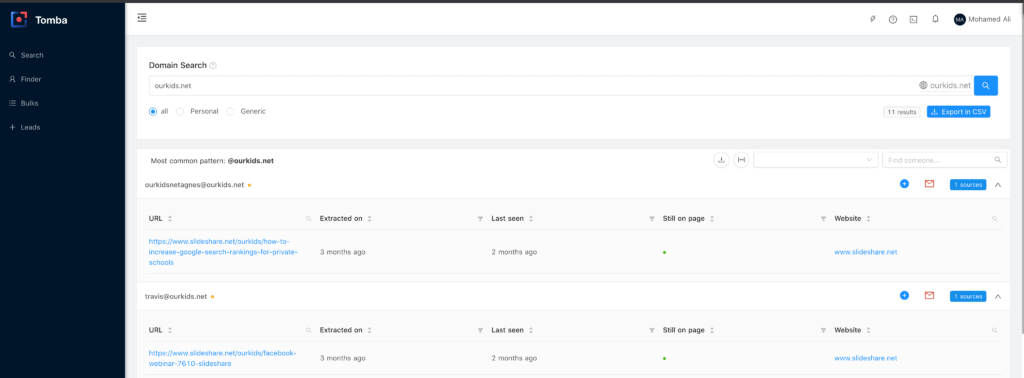Select the Generic radio option
Viewport: 1024px width, 378px height.
[230, 112]
